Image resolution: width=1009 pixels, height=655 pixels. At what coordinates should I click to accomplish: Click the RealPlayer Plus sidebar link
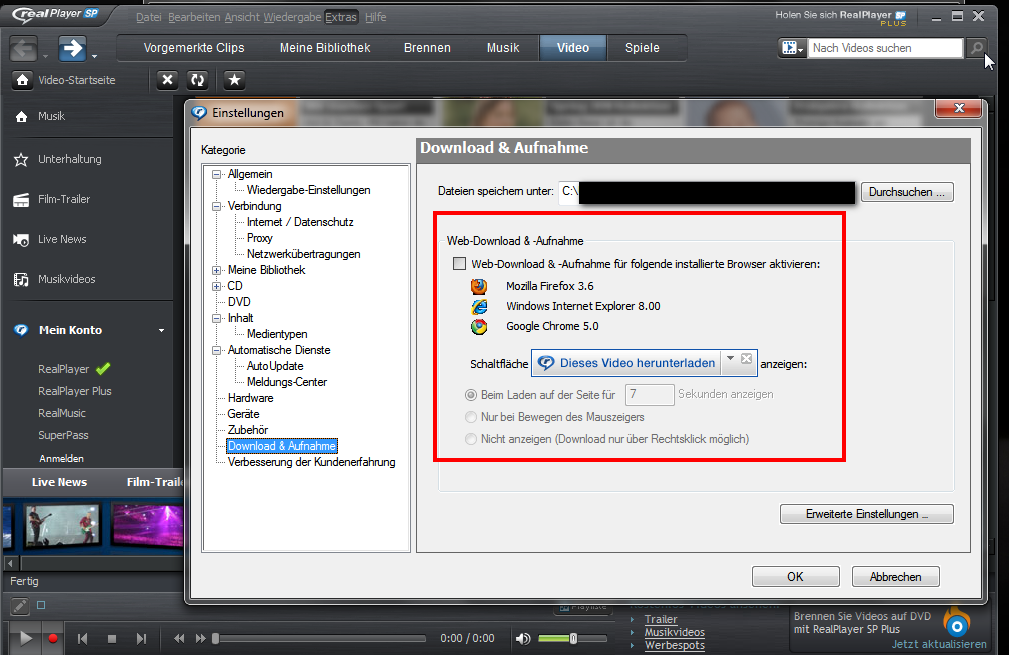tap(75, 391)
